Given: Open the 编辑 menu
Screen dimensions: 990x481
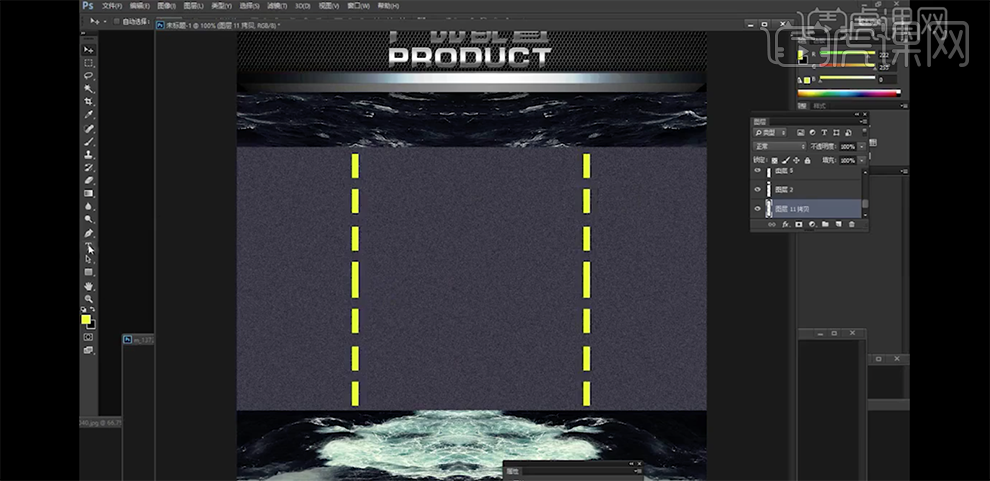Looking at the screenshot, I should click(x=140, y=6).
